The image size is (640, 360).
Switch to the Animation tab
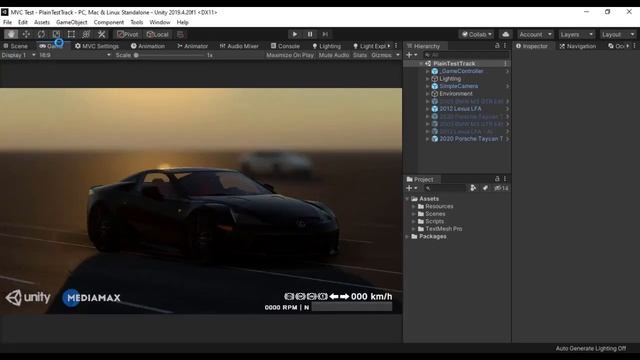click(x=148, y=46)
